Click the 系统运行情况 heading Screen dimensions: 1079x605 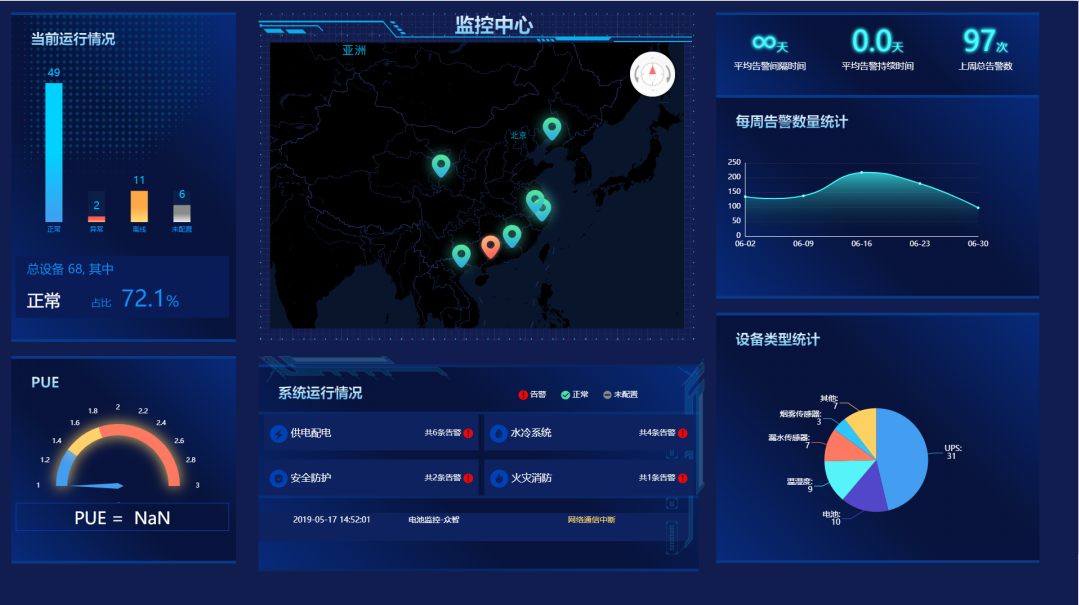pos(320,393)
